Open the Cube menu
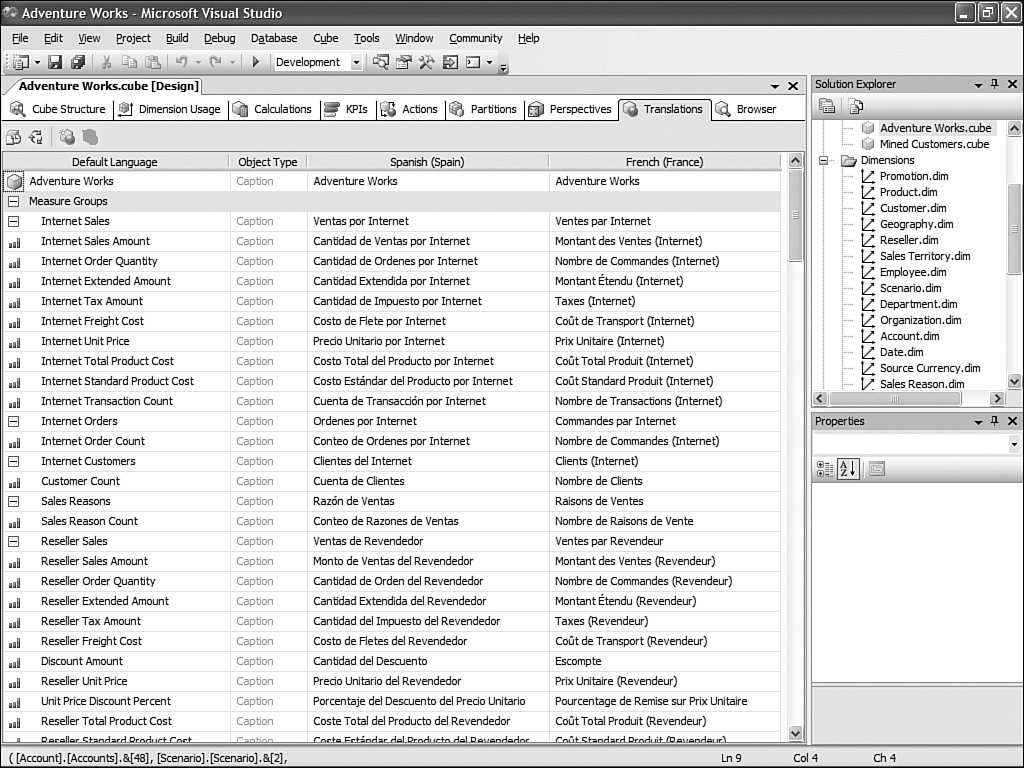This screenshot has width=1024, height=768. tap(325, 39)
